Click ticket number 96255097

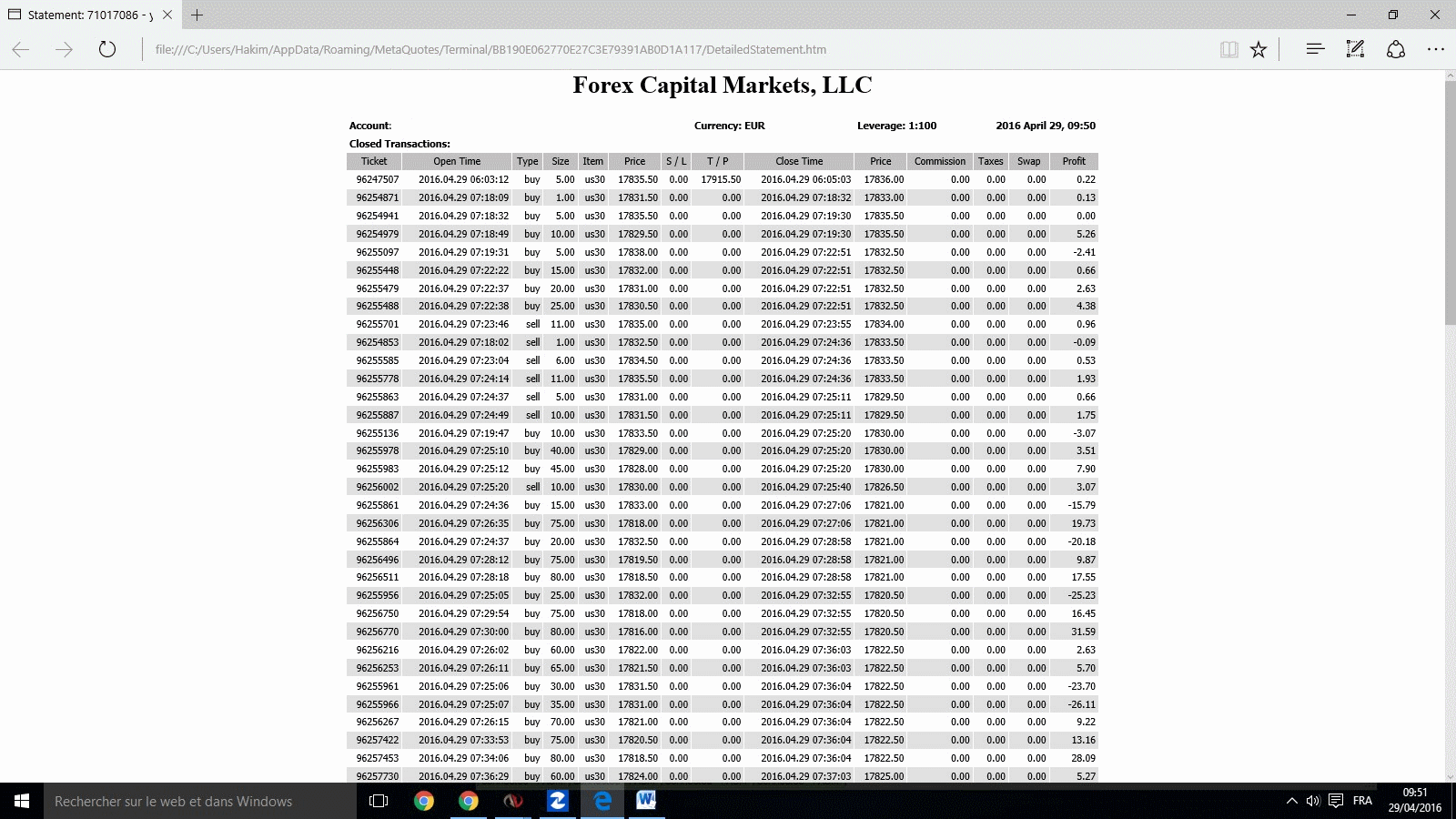tap(378, 252)
